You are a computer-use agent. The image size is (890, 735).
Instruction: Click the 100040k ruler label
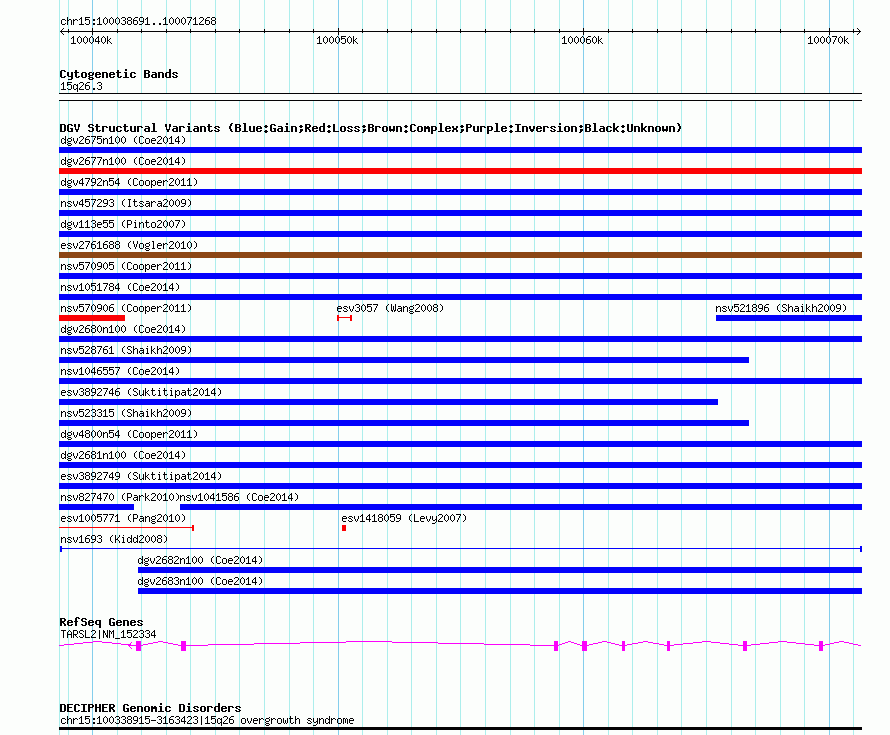click(x=91, y=40)
